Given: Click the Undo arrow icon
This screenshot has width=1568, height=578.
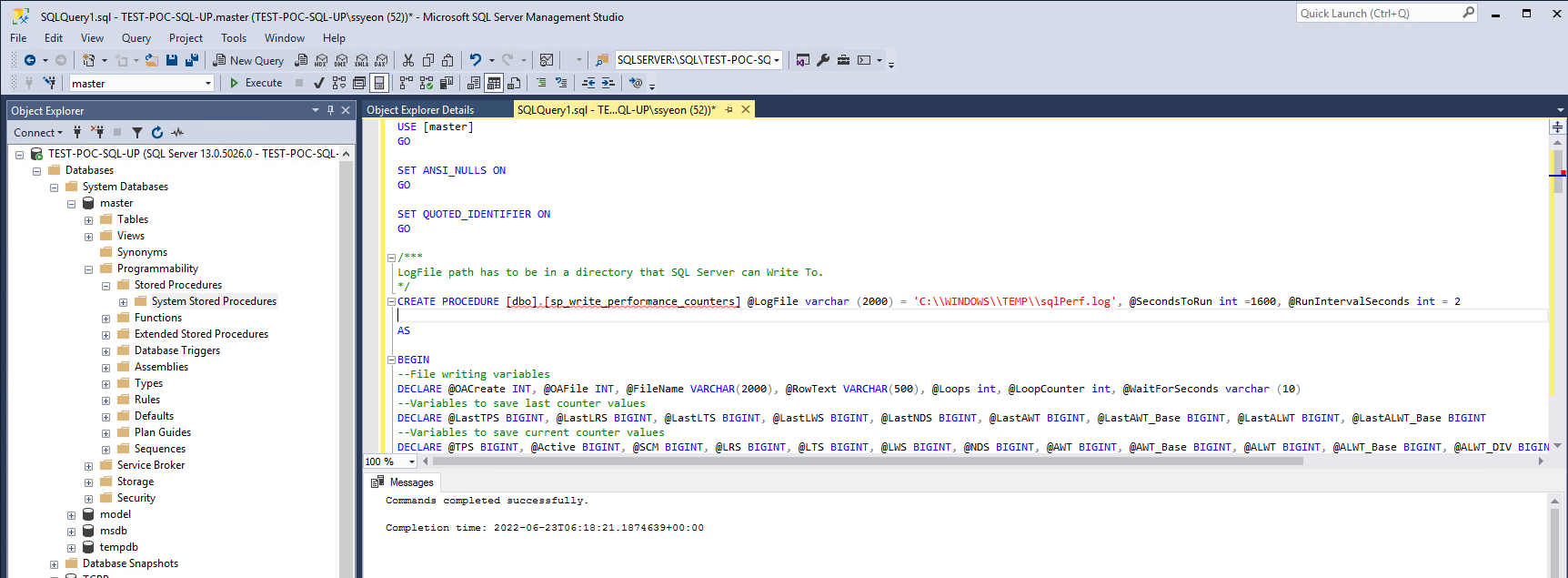Looking at the screenshot, I should (x=476, y=60).
